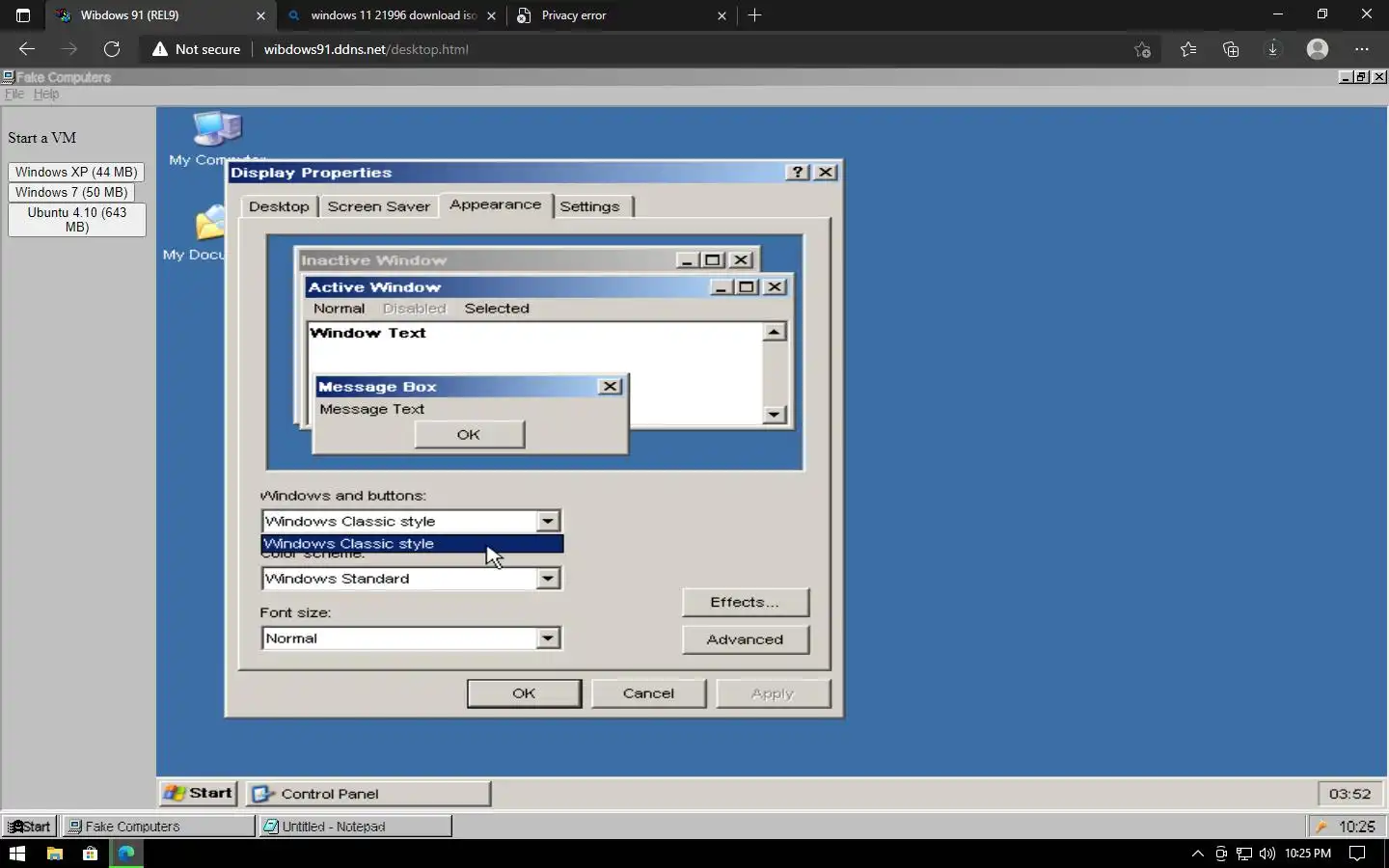Open the browser Favorites list icon
Viewport: 1389px width, 868px height.
pos(1187,49)
